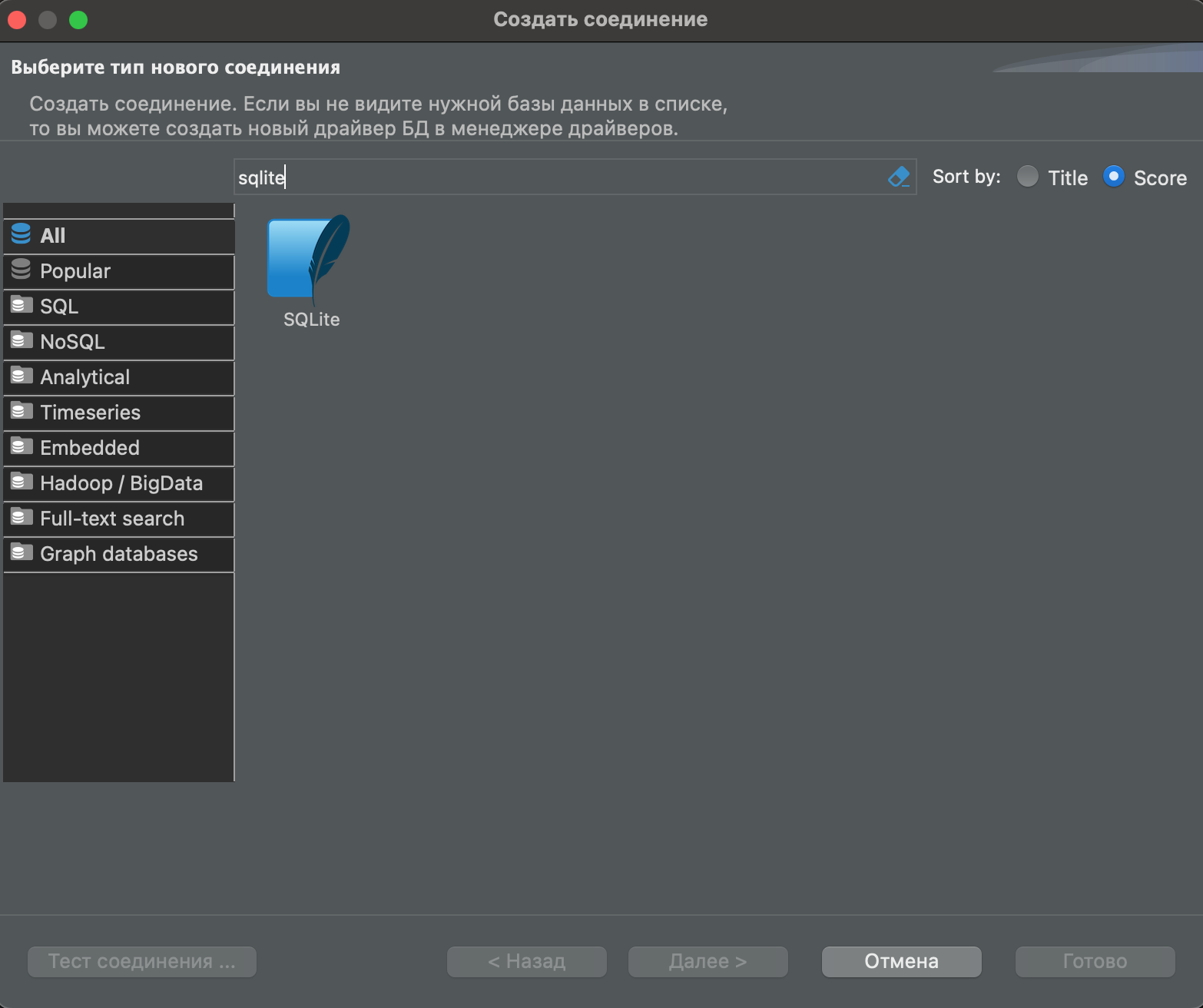This screenshot has height=1008, width=1203.
Task: Click the Timeseries category icon
Action: tap(21, 411)
